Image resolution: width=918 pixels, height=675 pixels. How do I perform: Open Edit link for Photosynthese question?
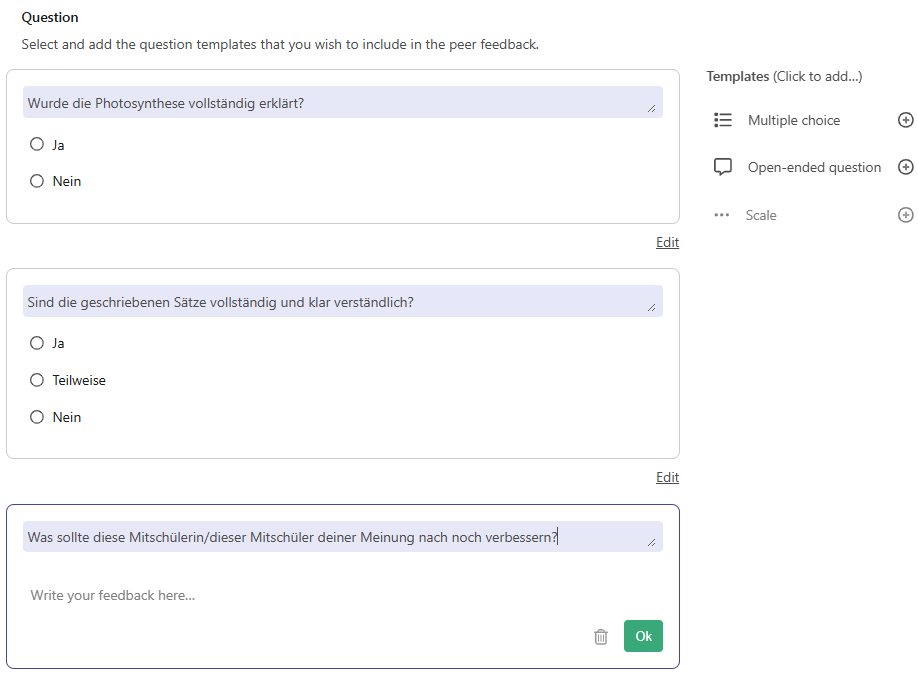point(667,242)
